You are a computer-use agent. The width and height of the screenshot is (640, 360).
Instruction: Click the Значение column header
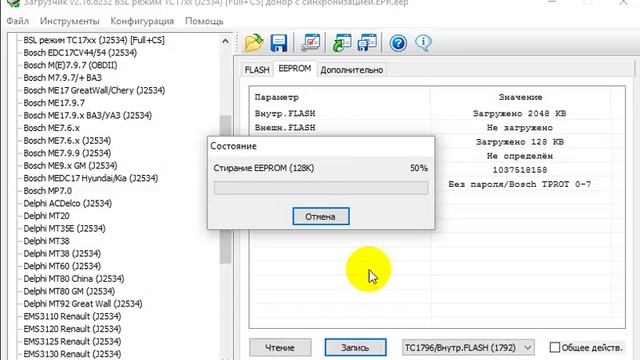click(x=520, y=97)
